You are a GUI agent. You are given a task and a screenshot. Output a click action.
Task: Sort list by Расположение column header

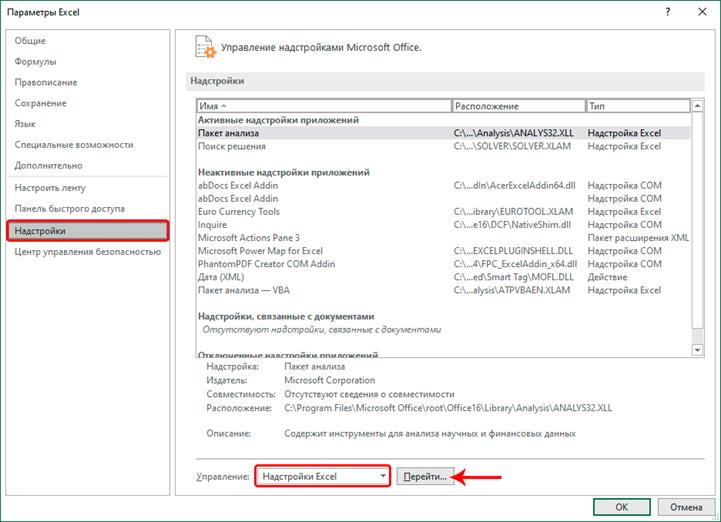[518, 106]
